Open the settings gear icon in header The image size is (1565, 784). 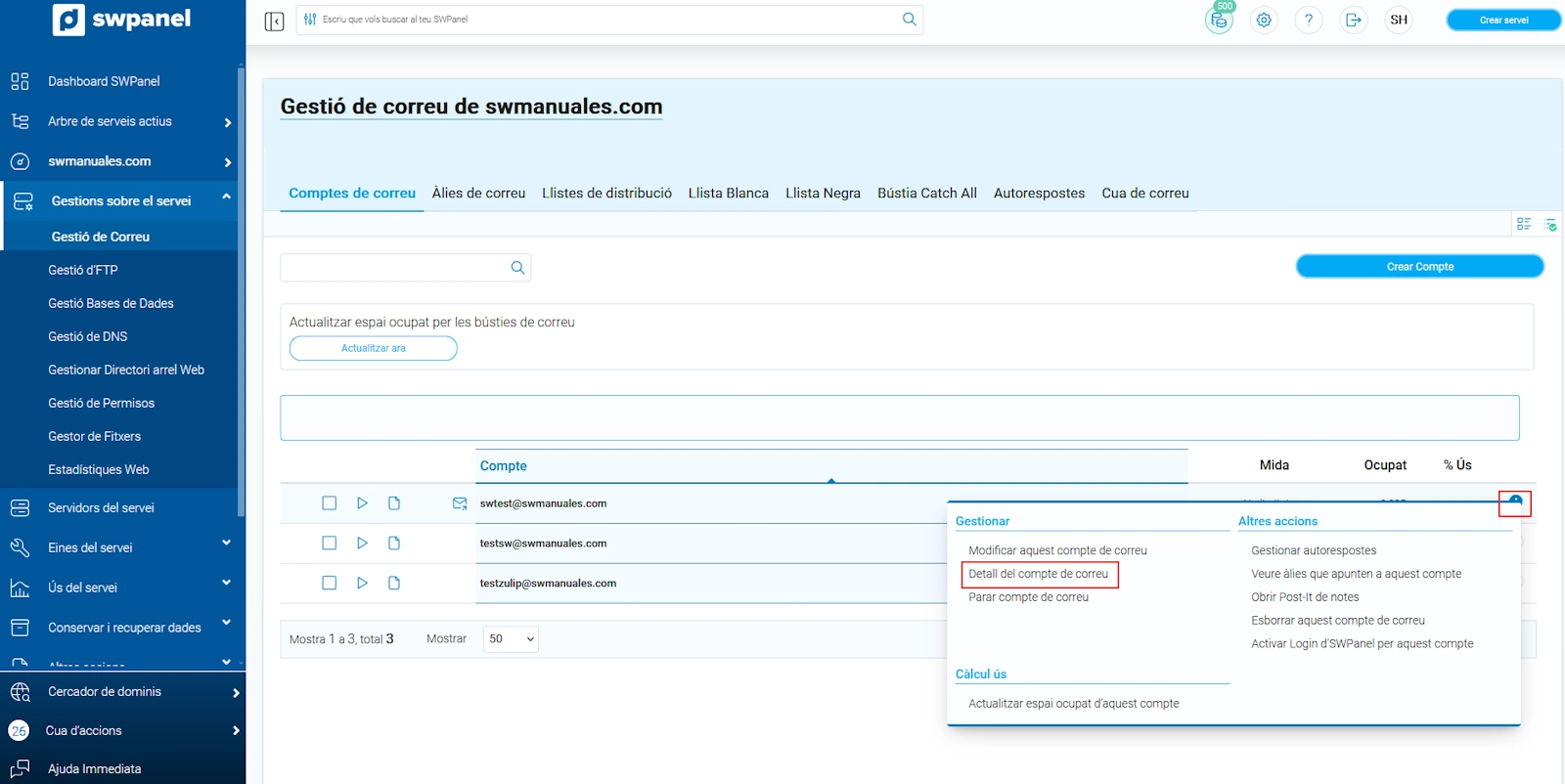point(1264,20)
